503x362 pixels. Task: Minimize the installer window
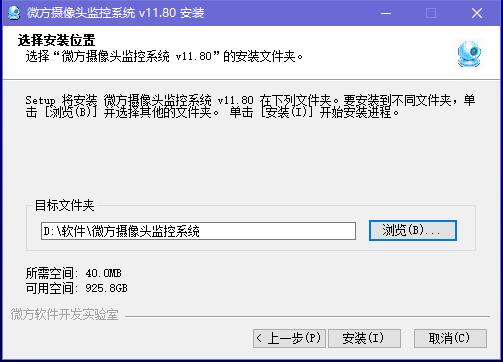pos(386,13)
